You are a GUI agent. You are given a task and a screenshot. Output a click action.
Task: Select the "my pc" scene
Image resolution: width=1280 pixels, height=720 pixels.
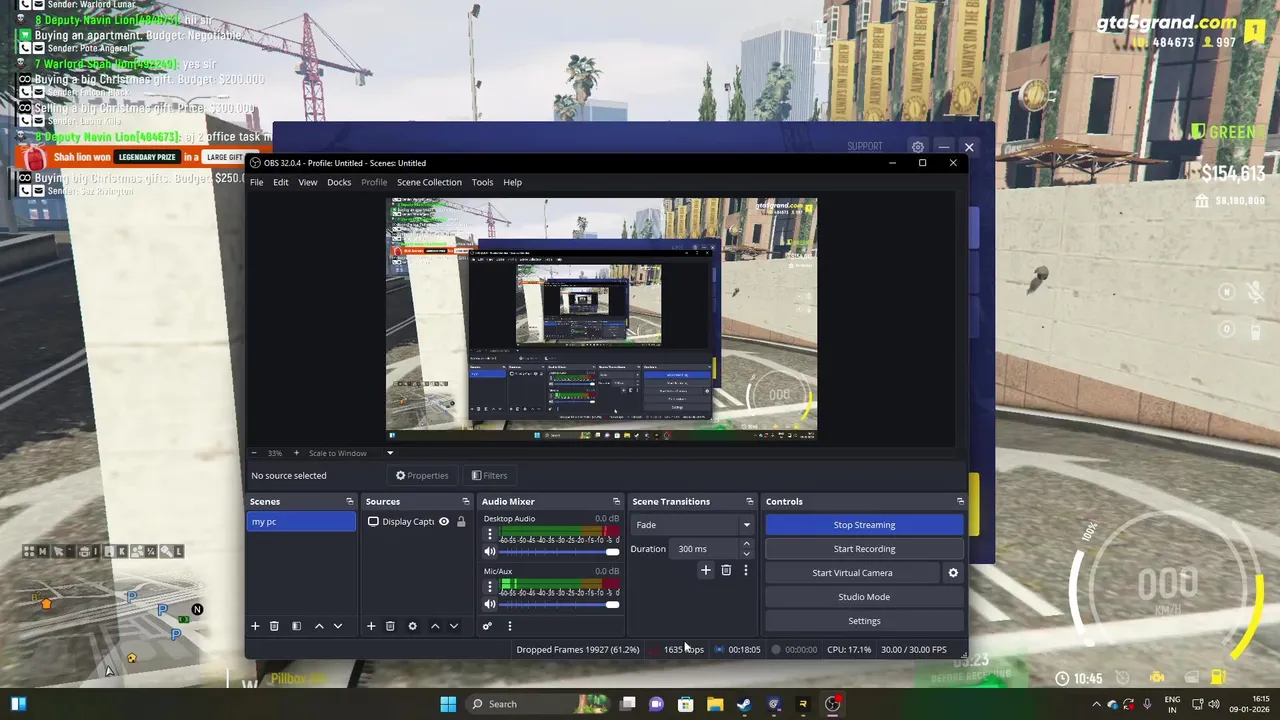(x=301, y=522)
